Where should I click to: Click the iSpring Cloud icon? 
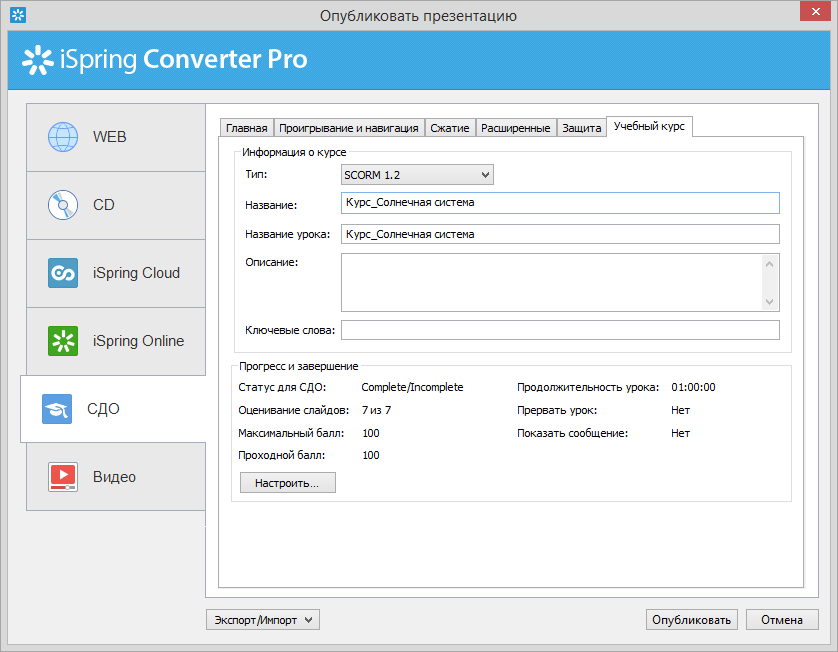pyautogui.click(x=63, y=273)
